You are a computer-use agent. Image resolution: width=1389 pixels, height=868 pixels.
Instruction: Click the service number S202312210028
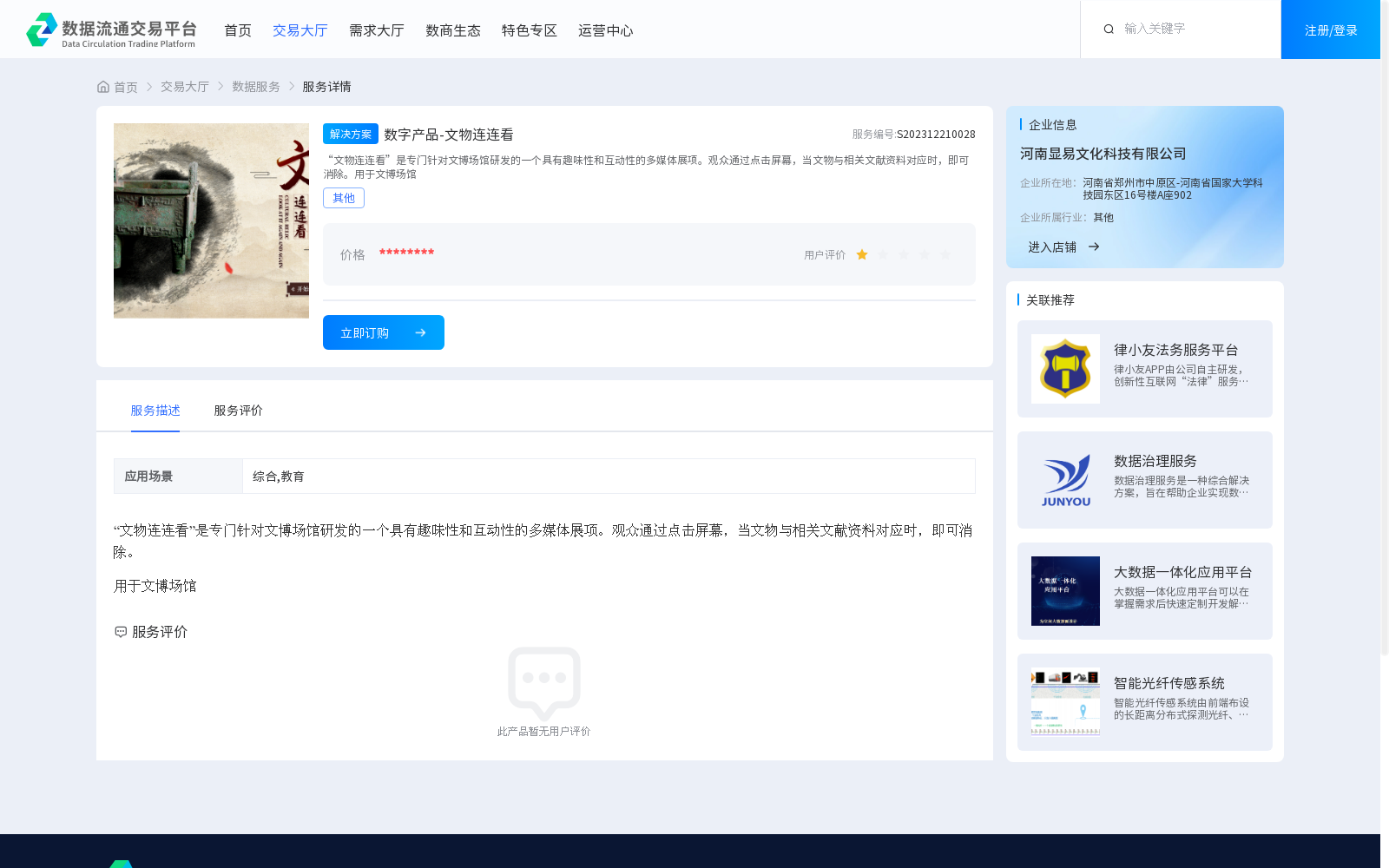click(936, 135)
